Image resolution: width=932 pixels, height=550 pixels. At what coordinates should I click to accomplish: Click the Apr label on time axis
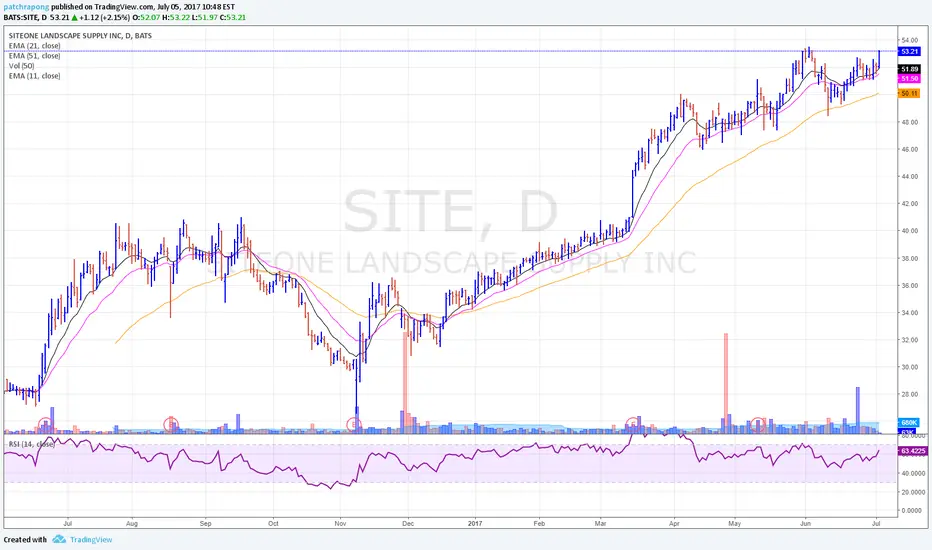pos(674,524)
